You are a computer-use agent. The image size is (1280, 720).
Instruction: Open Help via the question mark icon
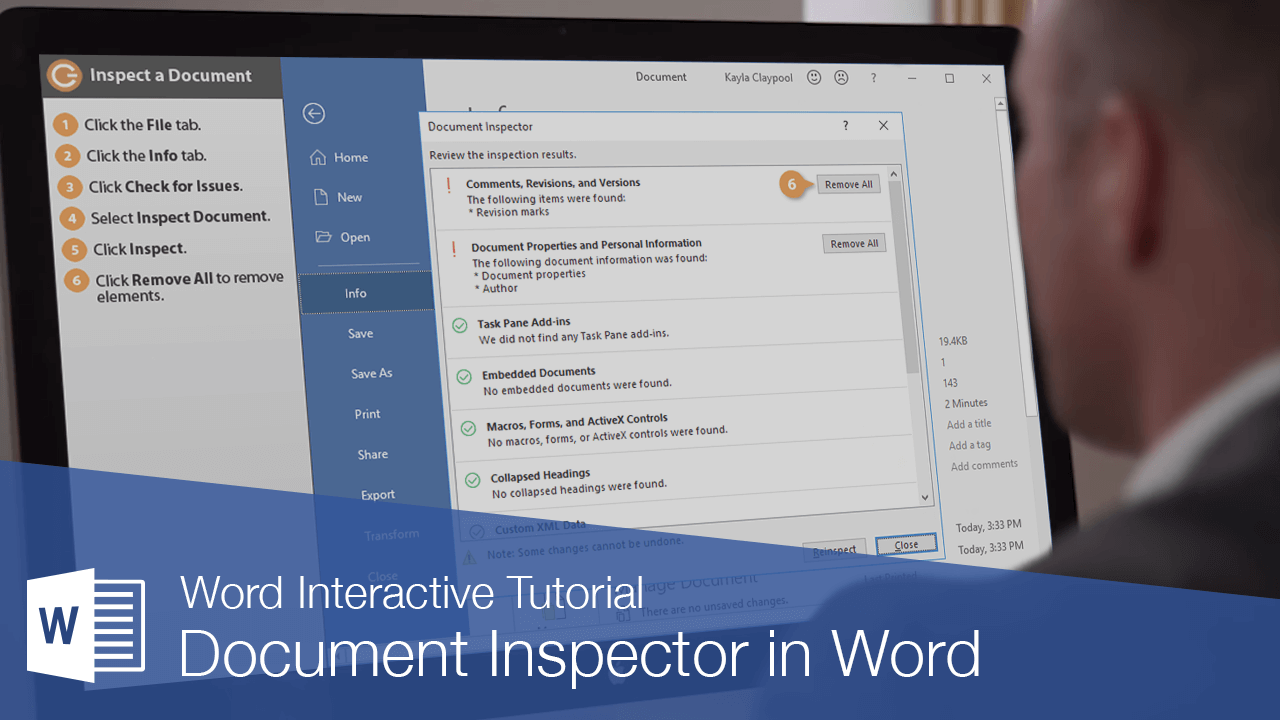pos(873,77)
